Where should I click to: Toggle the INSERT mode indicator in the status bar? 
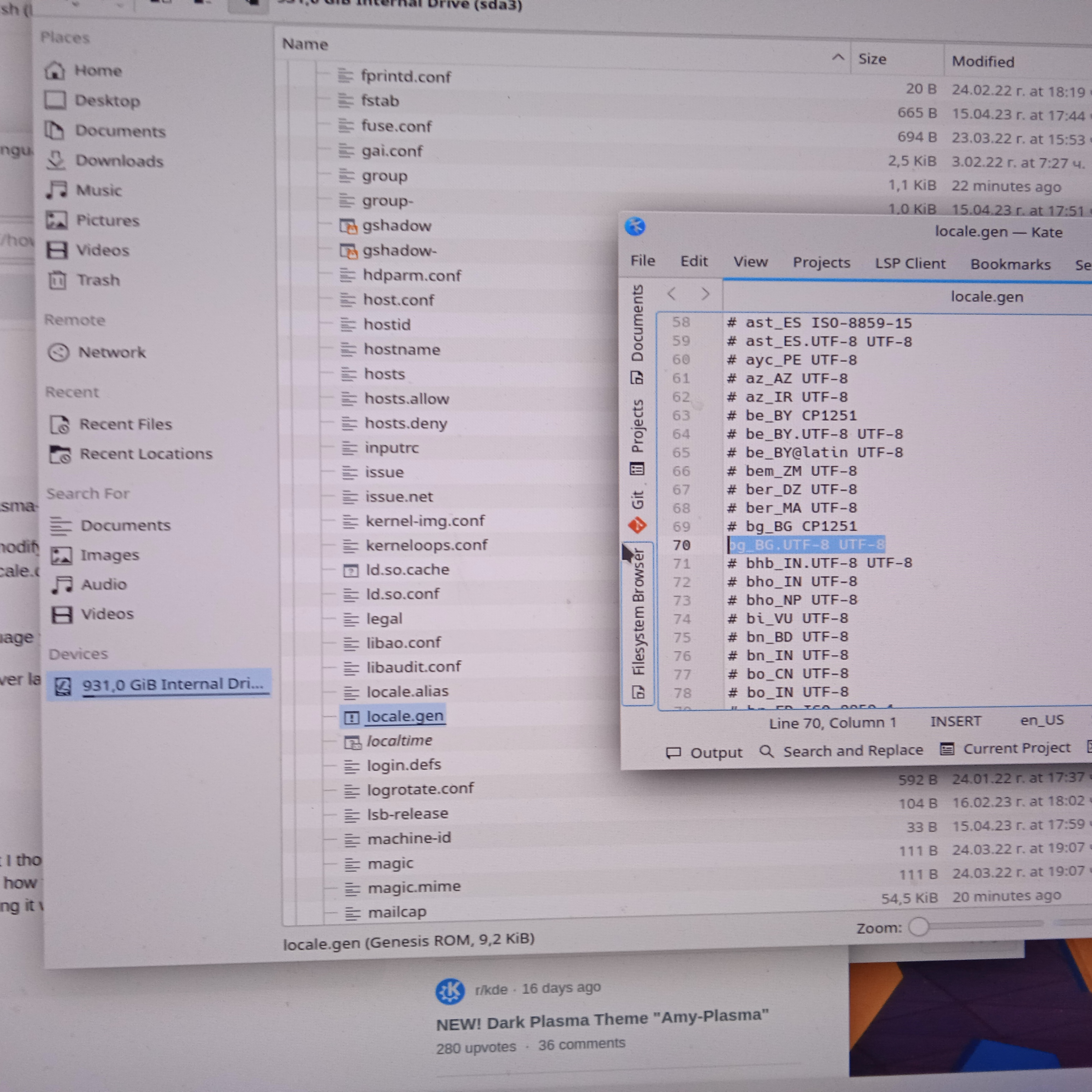tap(955, 721)
